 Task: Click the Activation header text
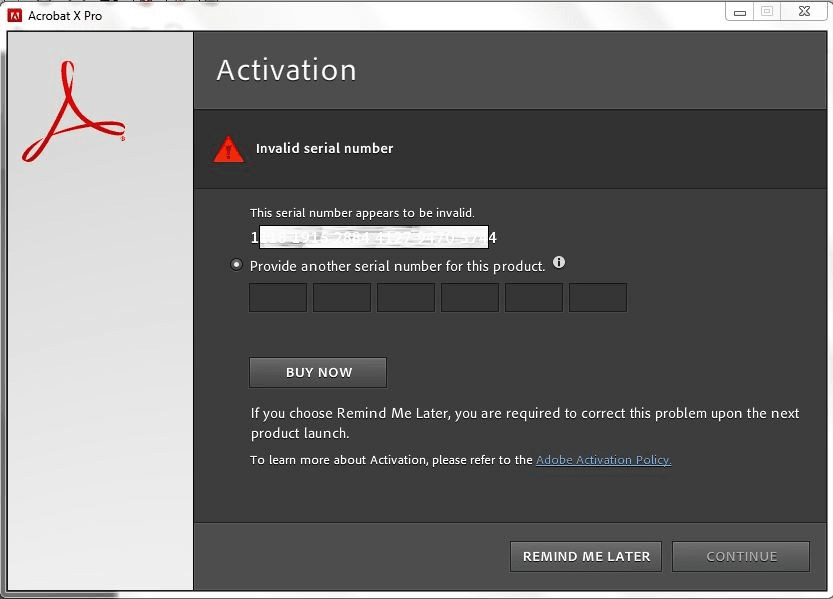(x=286, y=70)
